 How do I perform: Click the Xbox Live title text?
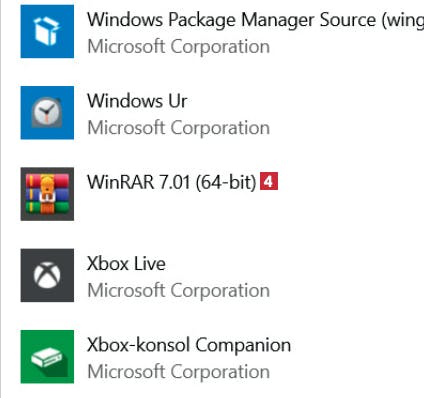126,263
